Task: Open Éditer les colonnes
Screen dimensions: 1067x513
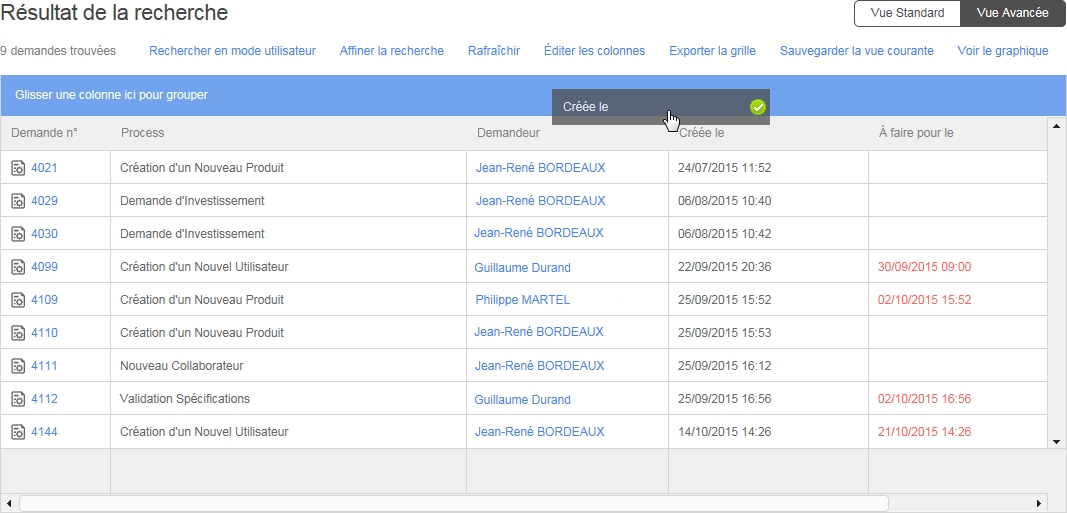Action: pos(594,51)
